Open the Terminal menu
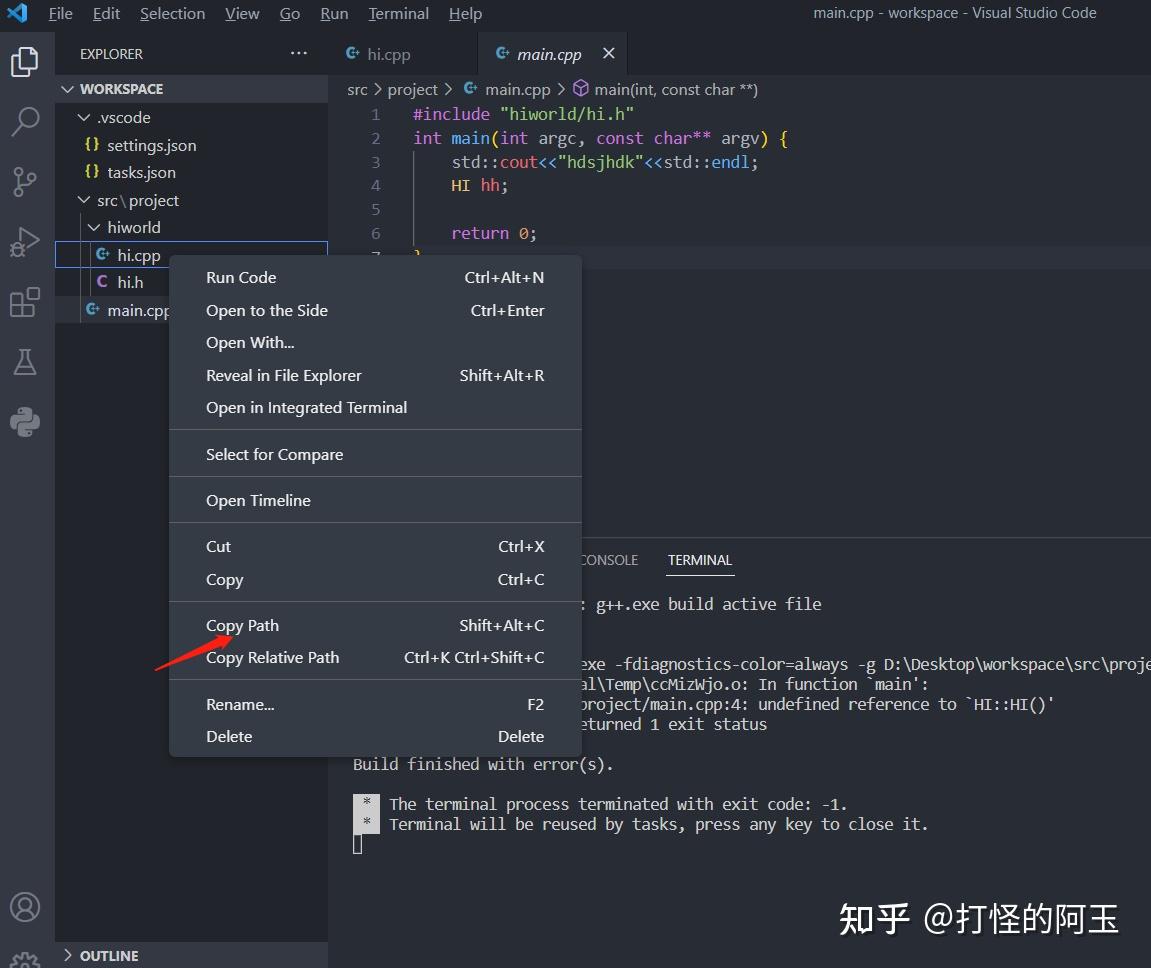This screenshot has height=968, width=1151. (x=398, y=13)
